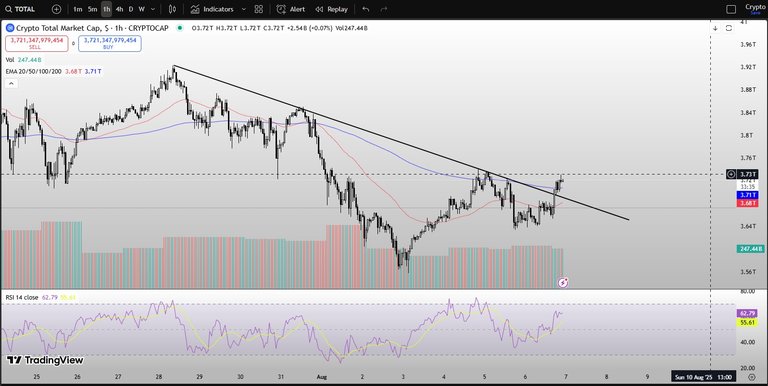Start Bar Replay mode
Viewport: 768px width, 386px height.
click(332, 9)
